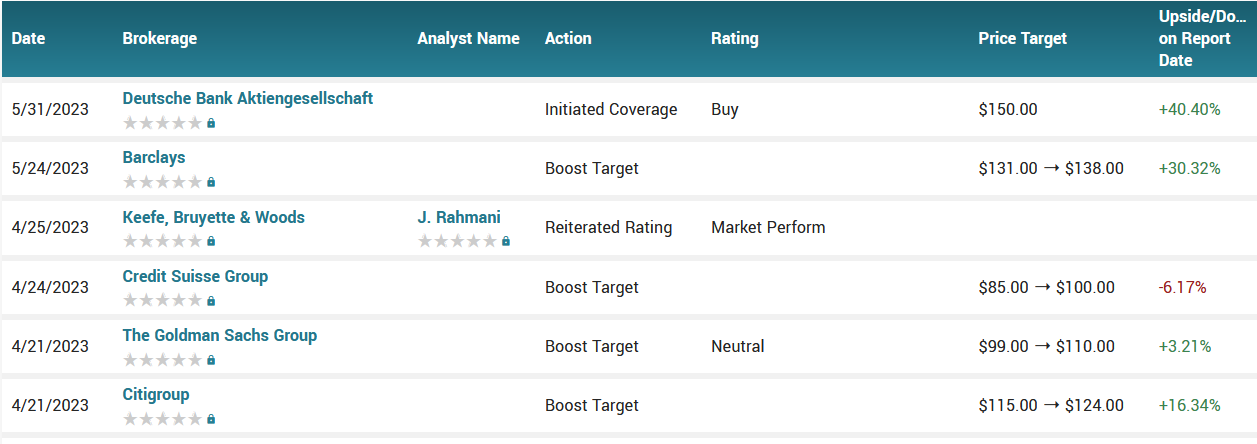Click the $99.00 → $110.00 price target
This screenshot has height=444, width=1257.
click(1047, 346)
